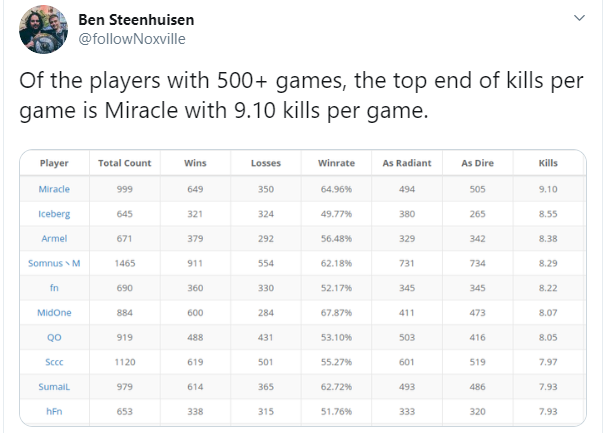View the SumaiL player link
The height and width of the screenshot is (433, 603).
click(54, 388)
